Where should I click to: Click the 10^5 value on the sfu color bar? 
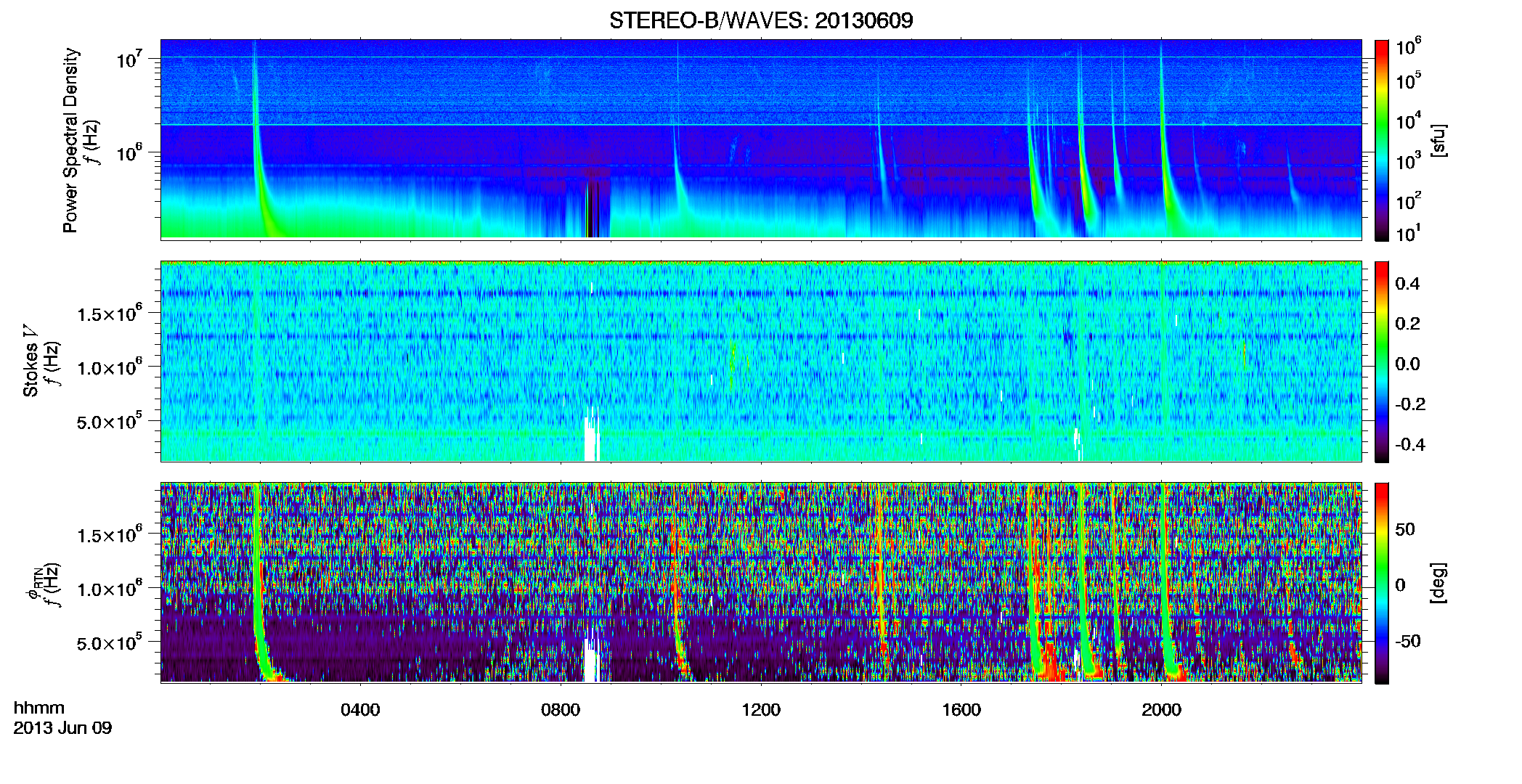click(x=1409, y=81)
